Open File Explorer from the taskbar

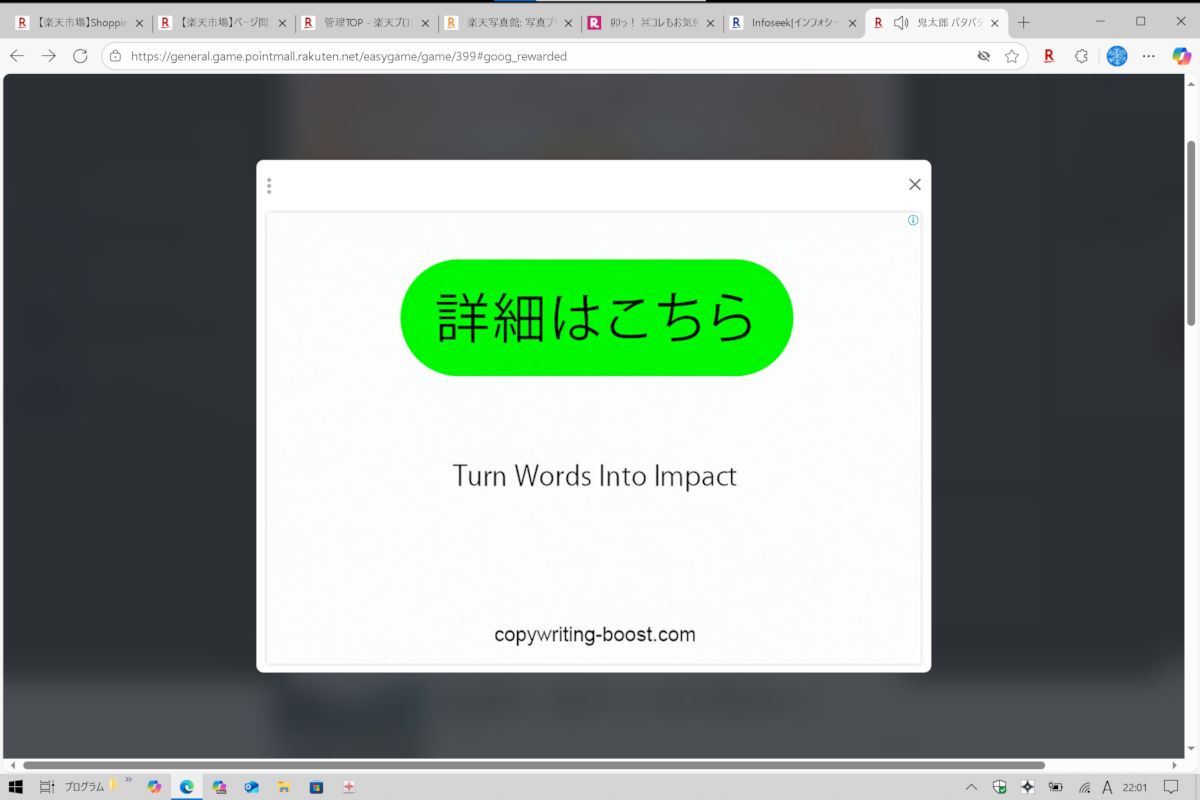coord(283,787)
